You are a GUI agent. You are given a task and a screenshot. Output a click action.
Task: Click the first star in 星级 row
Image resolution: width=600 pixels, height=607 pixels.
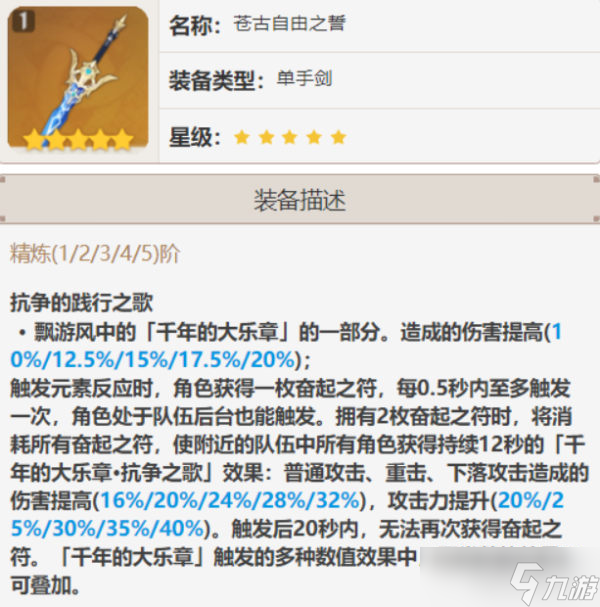[x=242, y=137]
